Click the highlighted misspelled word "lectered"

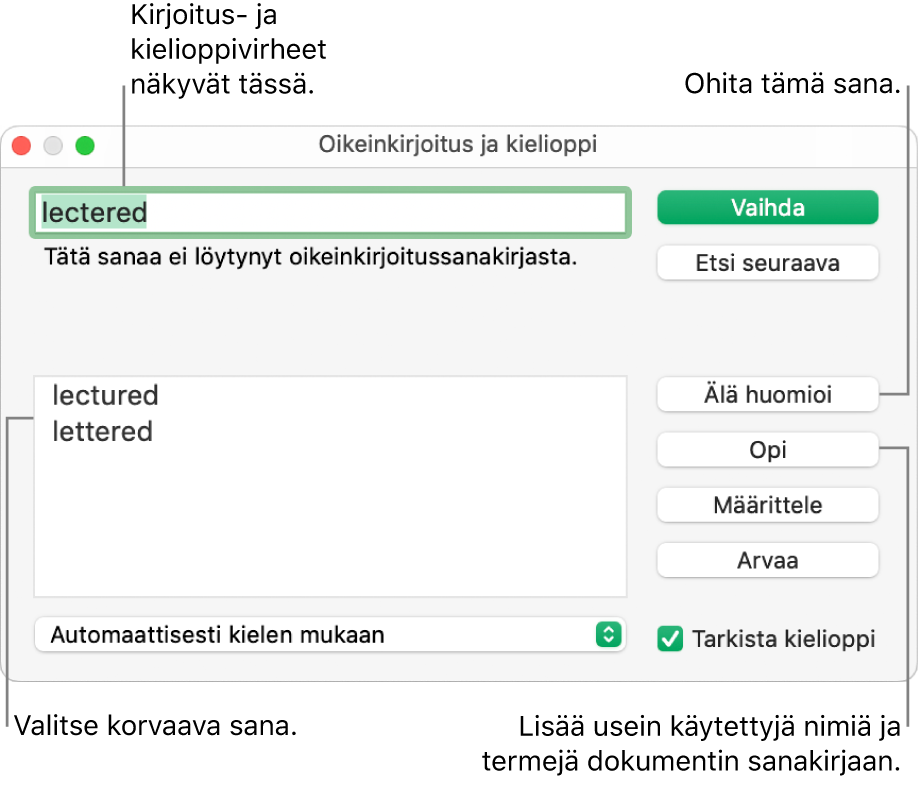coord(93,212)
